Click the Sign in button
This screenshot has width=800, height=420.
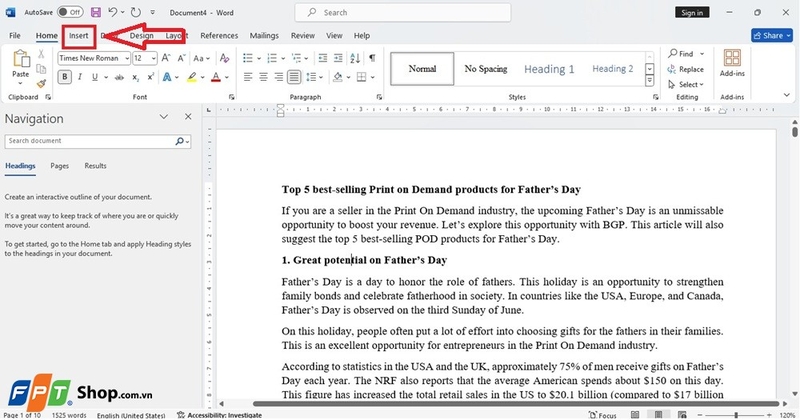tap(691, 12)
